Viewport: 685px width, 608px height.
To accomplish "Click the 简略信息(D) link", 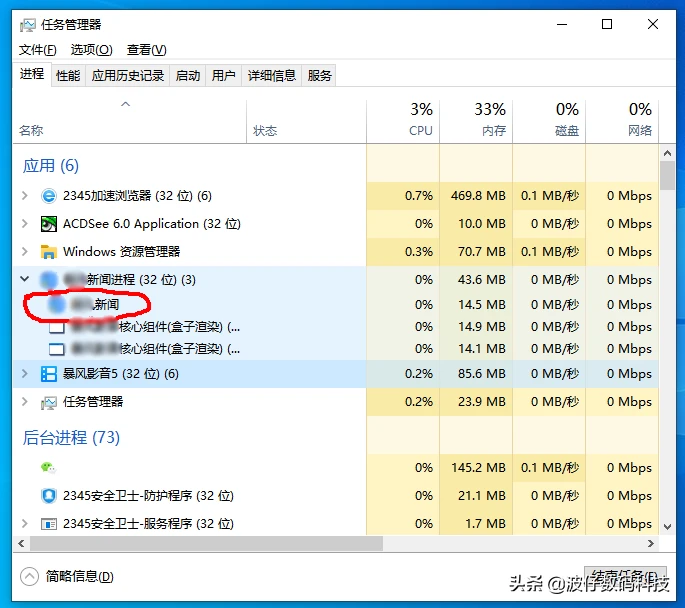I will 80,577.
